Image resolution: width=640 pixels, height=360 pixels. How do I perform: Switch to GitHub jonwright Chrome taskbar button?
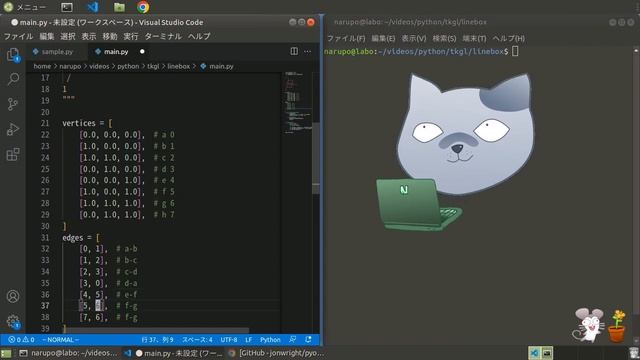[276, 353]
